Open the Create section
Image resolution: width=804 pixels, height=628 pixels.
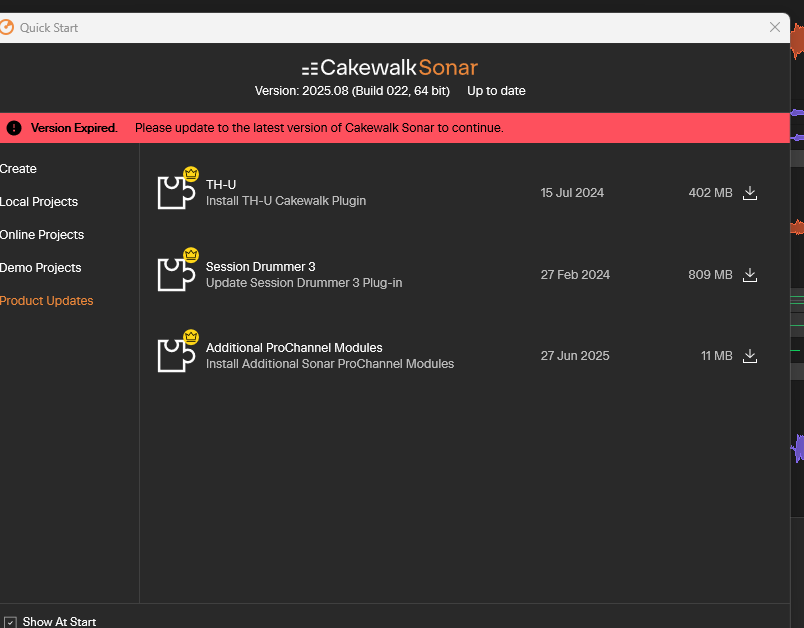18,169
